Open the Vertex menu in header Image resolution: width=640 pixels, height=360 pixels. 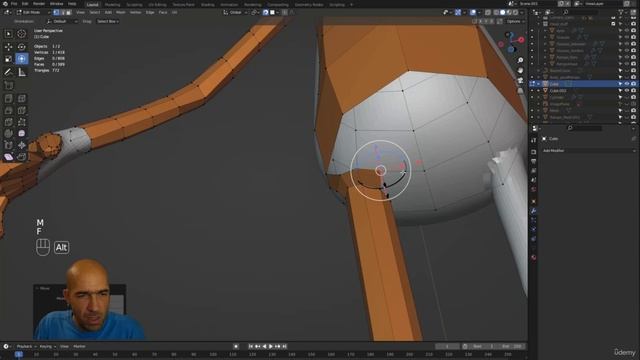[x=136, y=13]
